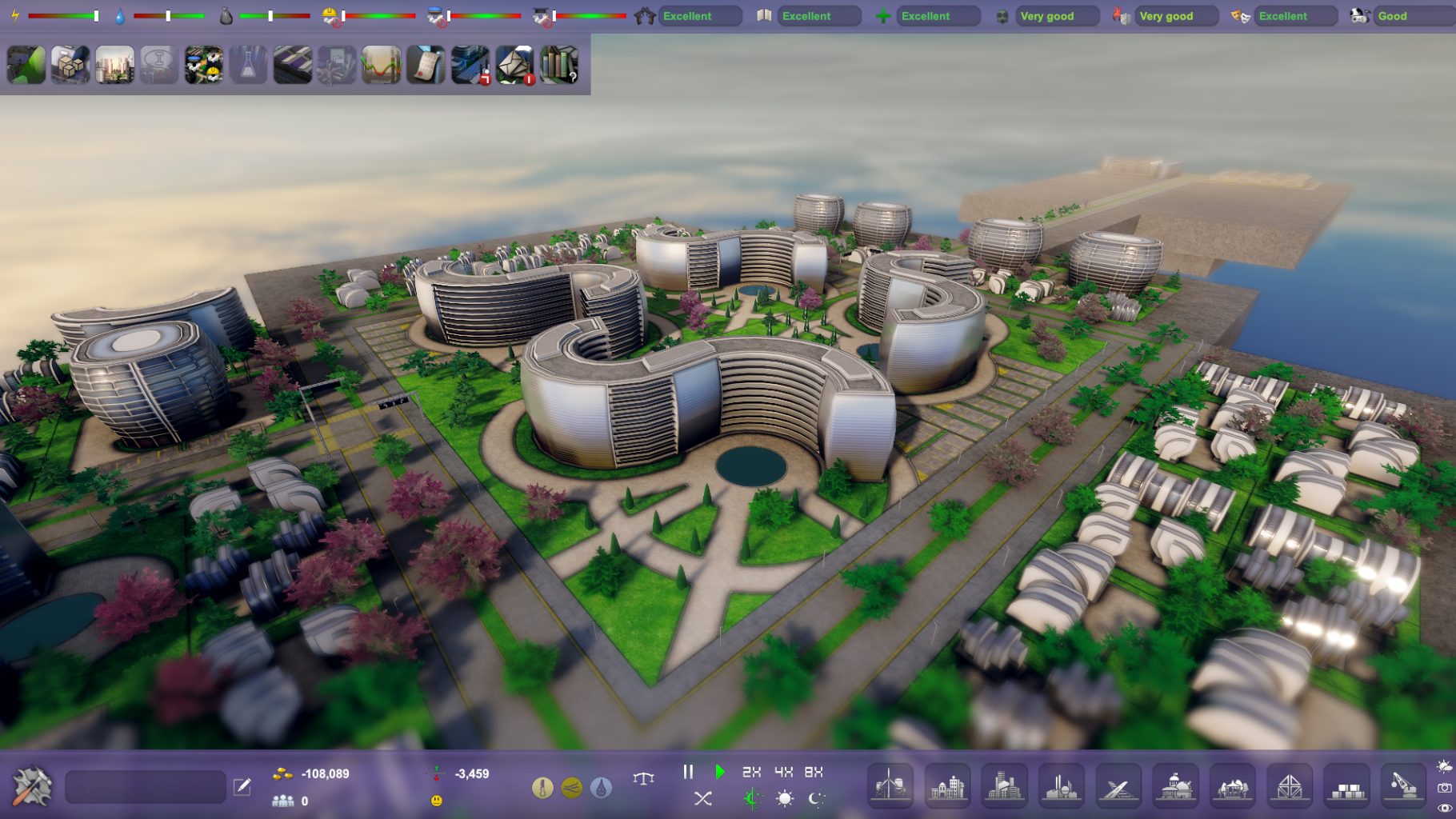1456x819 pixels.
Task: Click the greyed steel beam icon
Action: click(x=158, y=65)
